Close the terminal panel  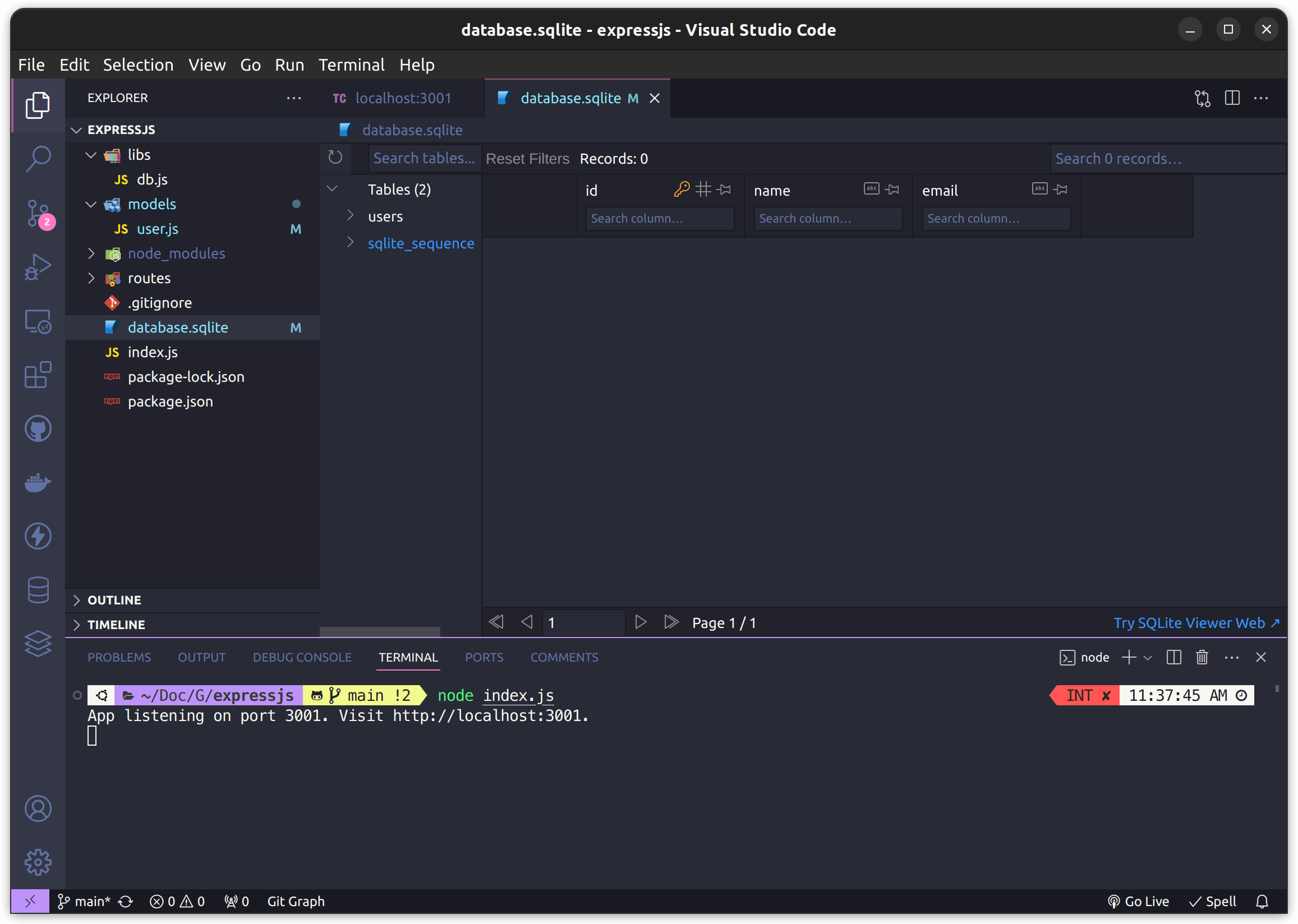(1260, 657)
